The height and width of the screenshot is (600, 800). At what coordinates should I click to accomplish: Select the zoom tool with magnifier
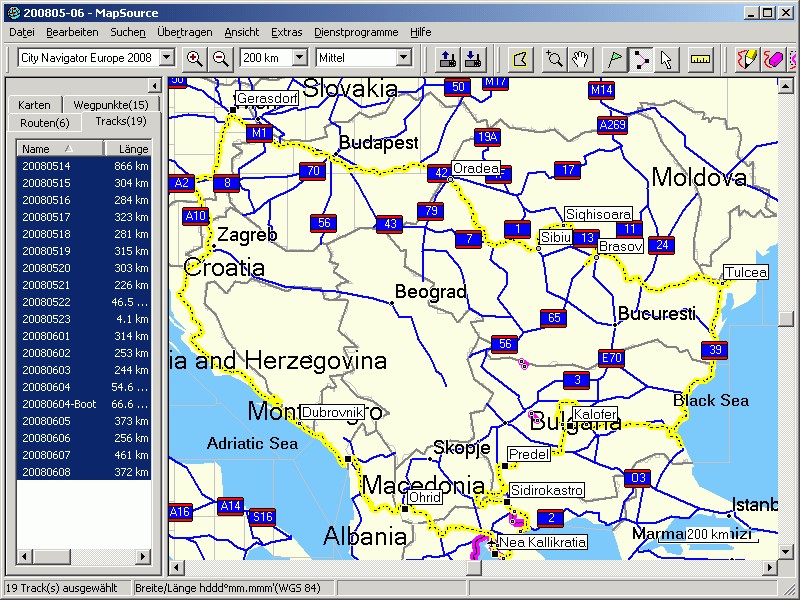554,59
